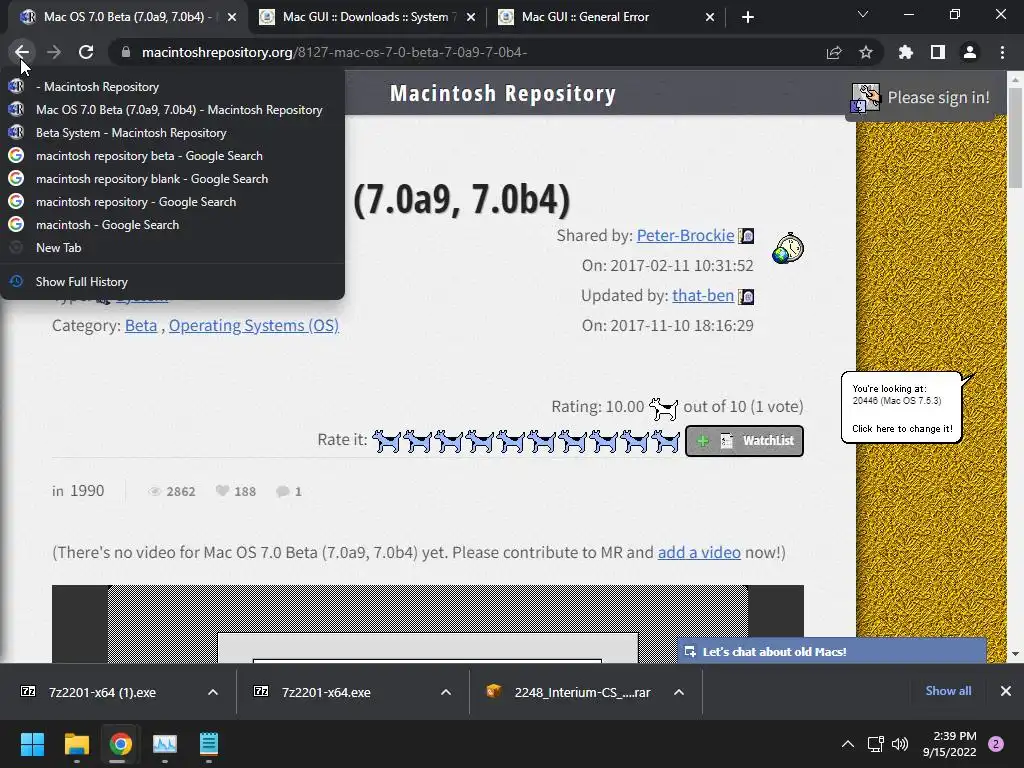This screenshot has height=768, width=1024.
Task: Open Operating Systems (OS) category link
Action: (x=253, y=325)
